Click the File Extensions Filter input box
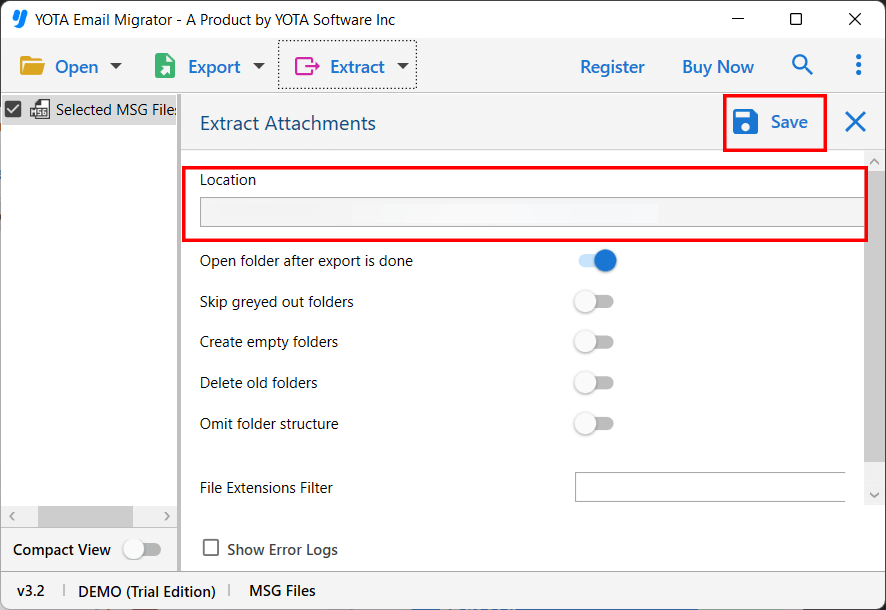The width and height of the screenshot is (886, 610). pyautogui.click(x=710, y=487)
